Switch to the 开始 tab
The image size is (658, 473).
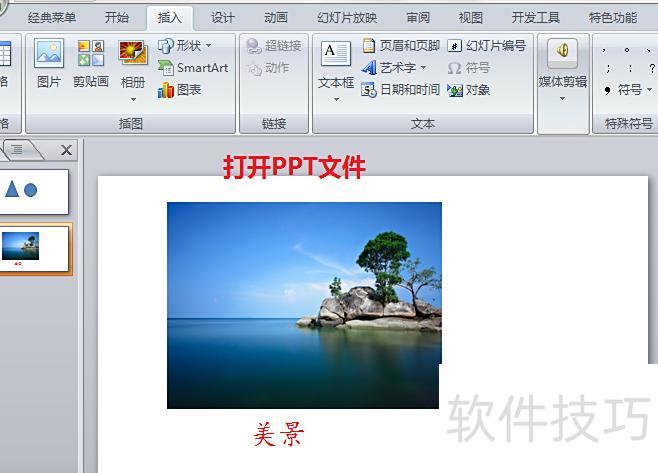117,18
